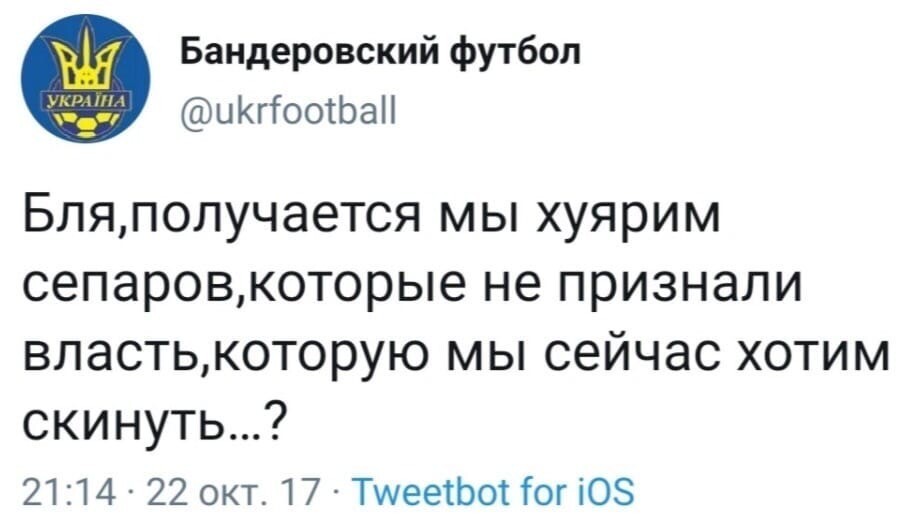Screen dimensions: 922x531
Task: Open the Tweetbot for iOS source link
Action: point(494,492)
